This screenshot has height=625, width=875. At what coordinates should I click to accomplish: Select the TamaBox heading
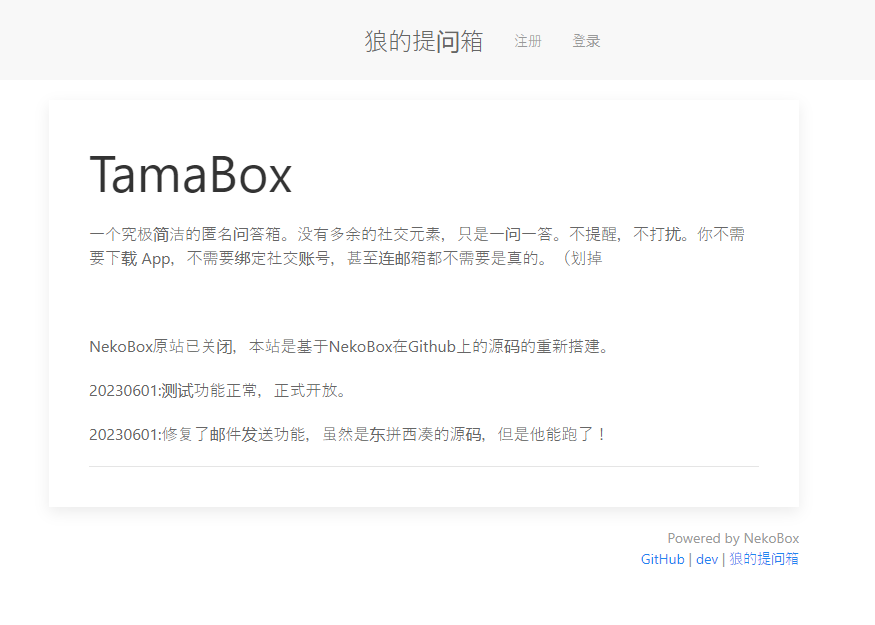click(191, 175)
